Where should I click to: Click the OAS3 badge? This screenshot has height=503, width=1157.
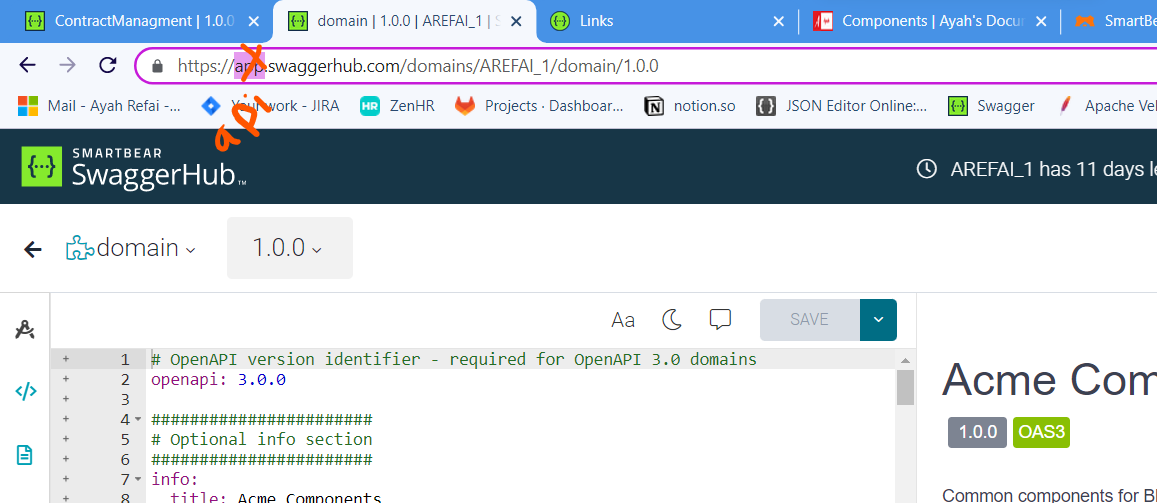1041,432
